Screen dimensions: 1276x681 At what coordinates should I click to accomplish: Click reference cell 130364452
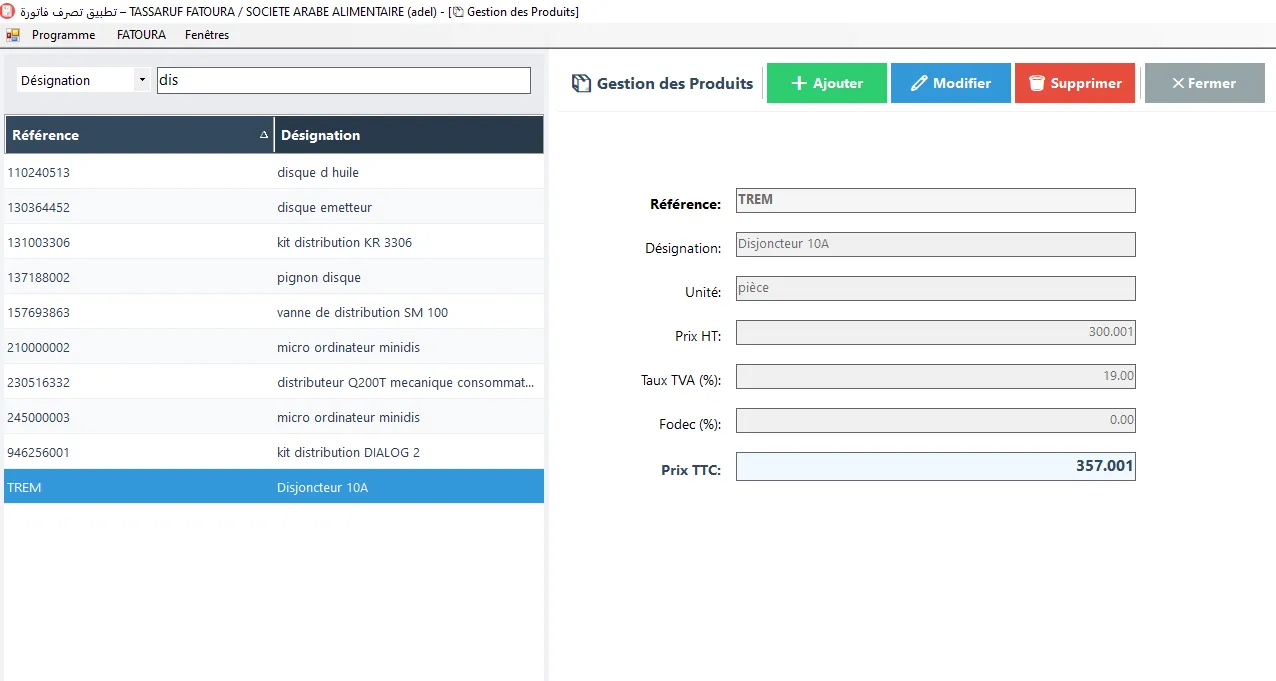pyautogui.click(x=139, y=207)
